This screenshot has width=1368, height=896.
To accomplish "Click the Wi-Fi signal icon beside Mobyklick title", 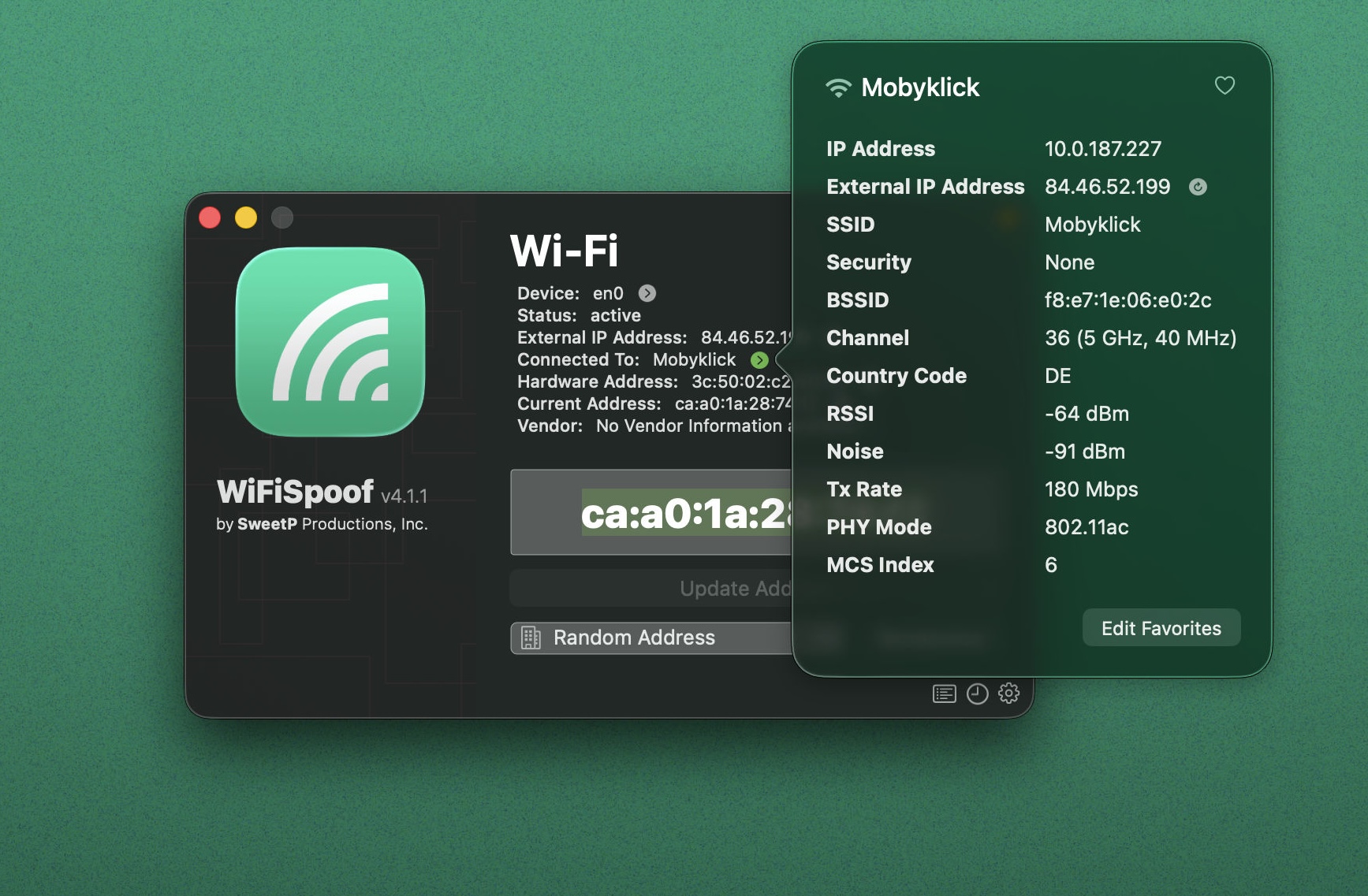I will (838, 87).
